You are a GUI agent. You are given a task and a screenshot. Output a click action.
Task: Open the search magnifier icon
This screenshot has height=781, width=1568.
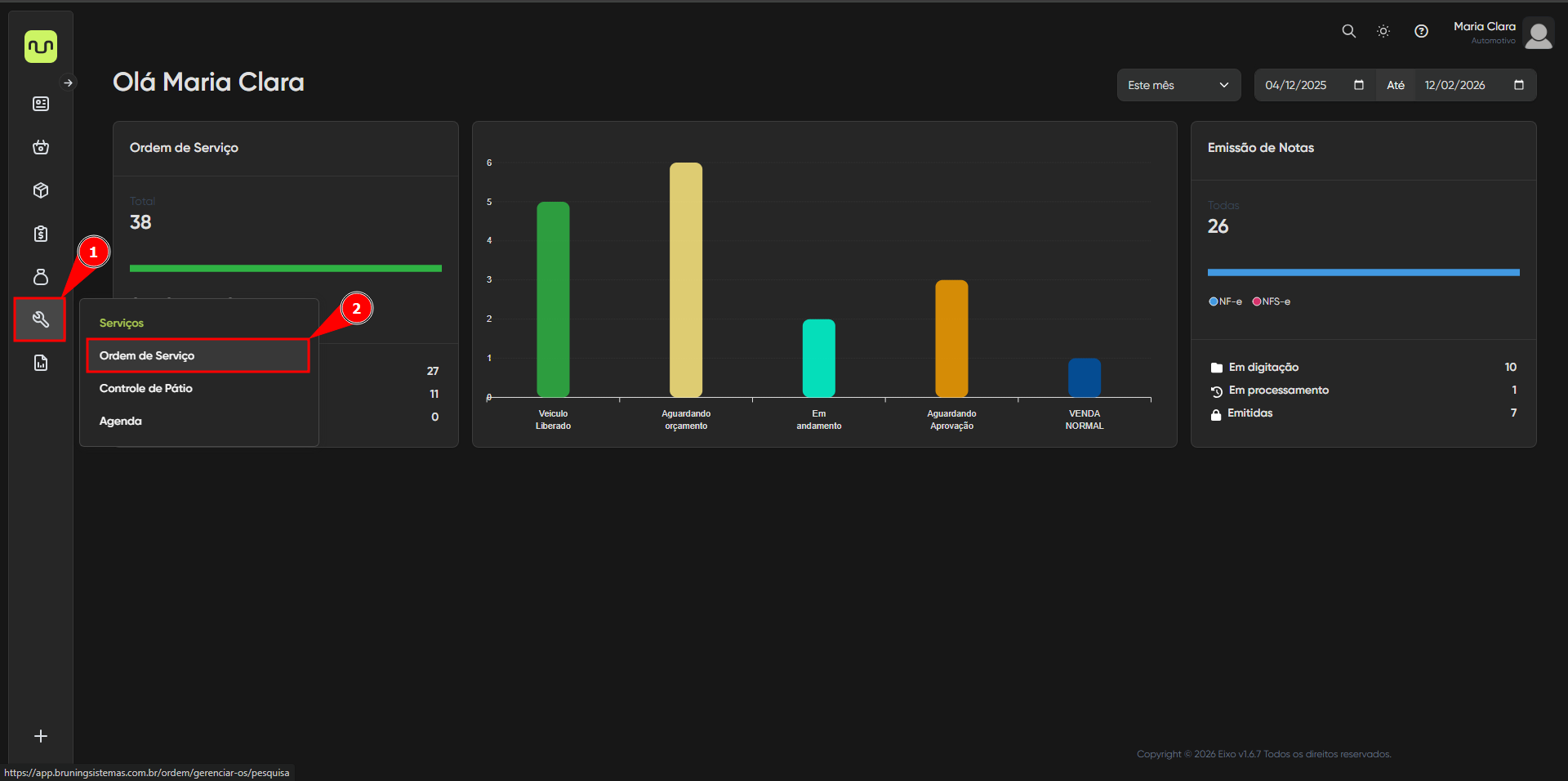pyautogui.click(x=1348, y=31)
